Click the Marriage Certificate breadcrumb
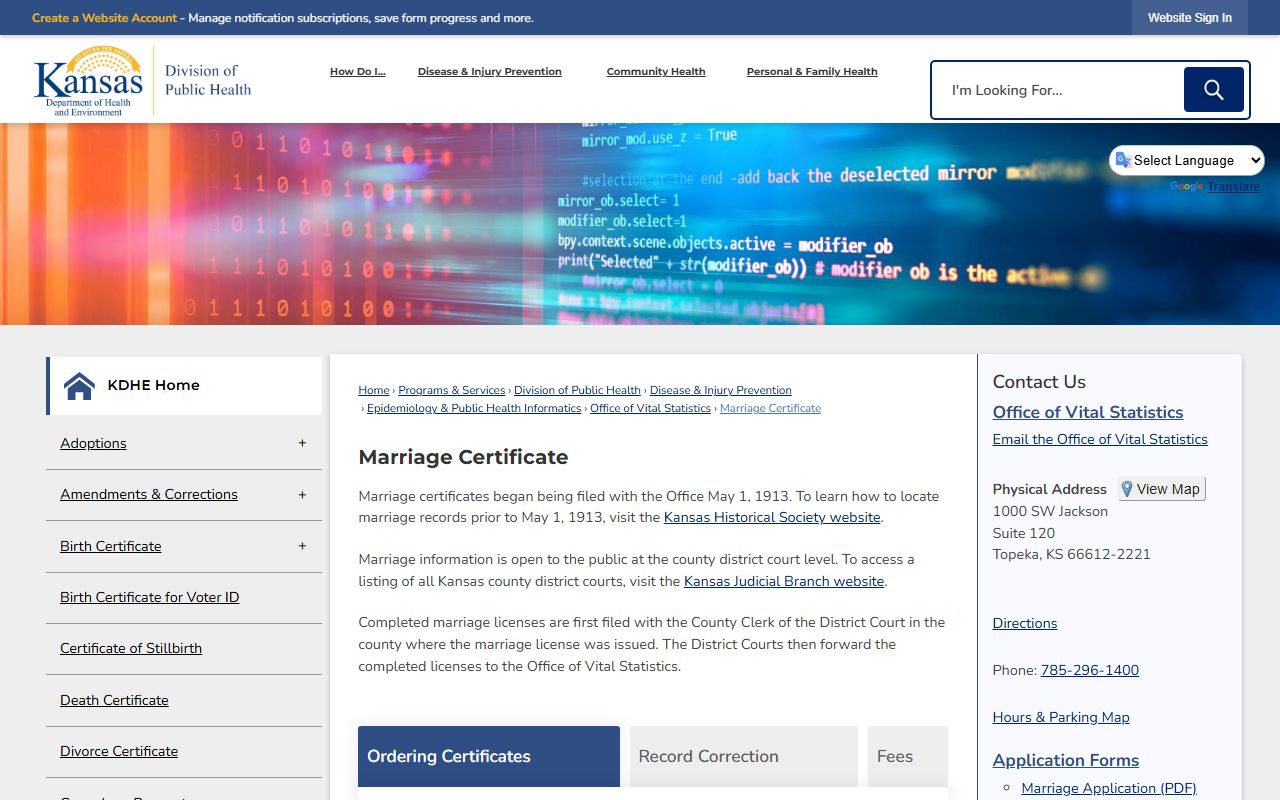 pyautogui.click(x=770, y=408)
